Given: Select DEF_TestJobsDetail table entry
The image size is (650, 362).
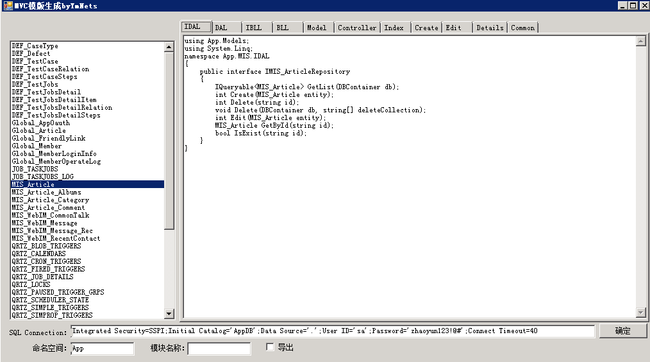Looking at the screenshot, I should [x=87, y=92].
